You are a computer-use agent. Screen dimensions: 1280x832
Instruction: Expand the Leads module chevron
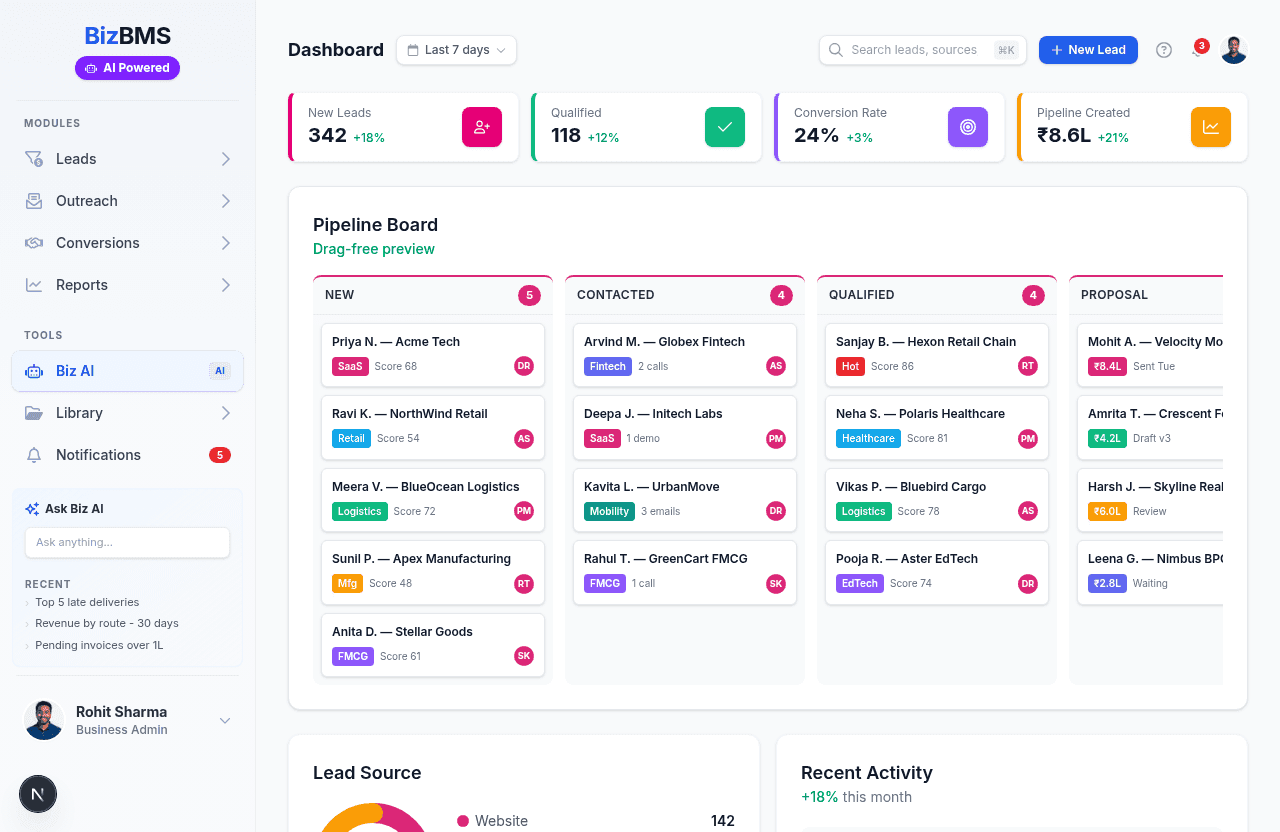click(226, 159)
